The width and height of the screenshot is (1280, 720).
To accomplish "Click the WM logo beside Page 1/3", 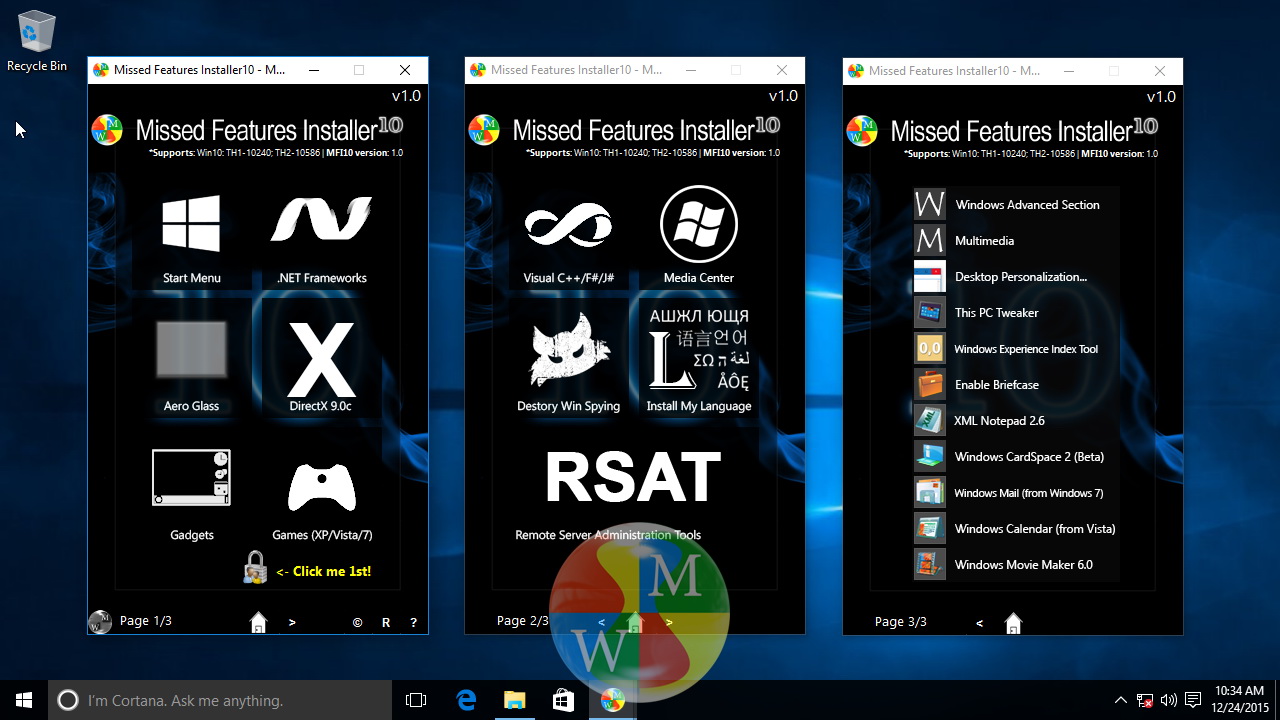I will (100, 622).
